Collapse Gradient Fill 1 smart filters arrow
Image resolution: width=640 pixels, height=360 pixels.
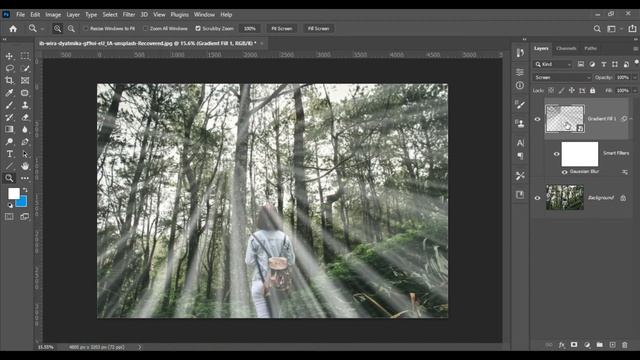click(x=631, y=119)
